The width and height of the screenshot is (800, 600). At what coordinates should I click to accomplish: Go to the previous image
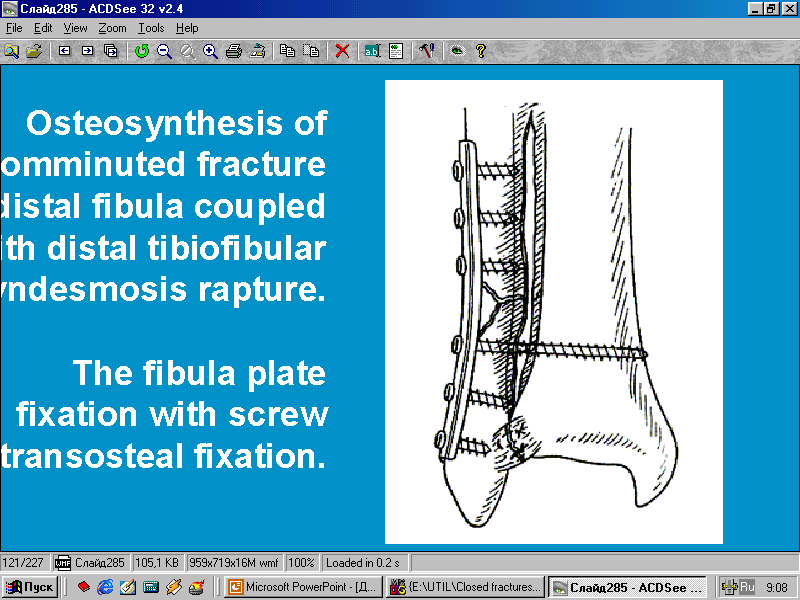point(64,51)
